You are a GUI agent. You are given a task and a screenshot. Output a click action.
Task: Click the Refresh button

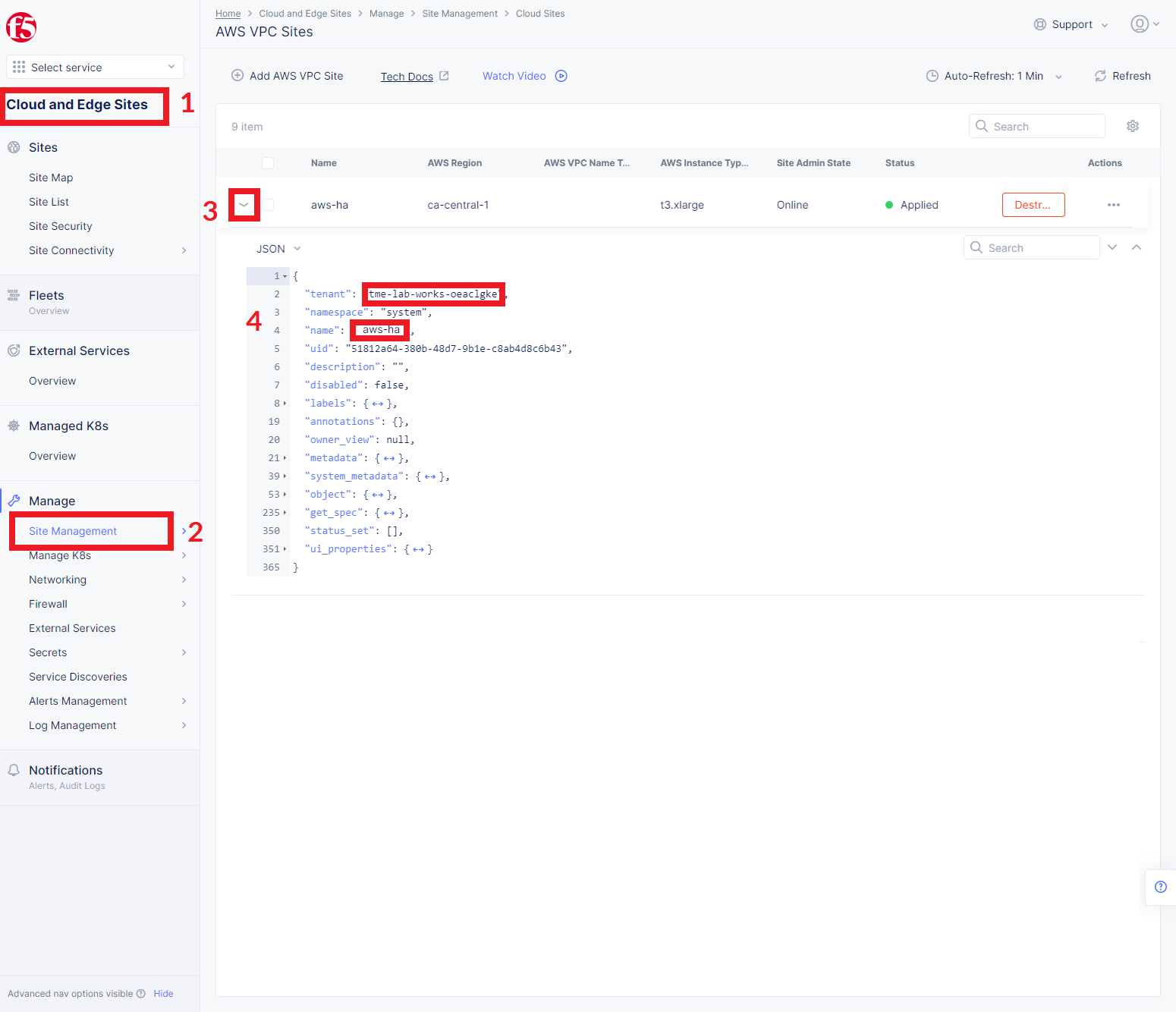pos(1122,76)
